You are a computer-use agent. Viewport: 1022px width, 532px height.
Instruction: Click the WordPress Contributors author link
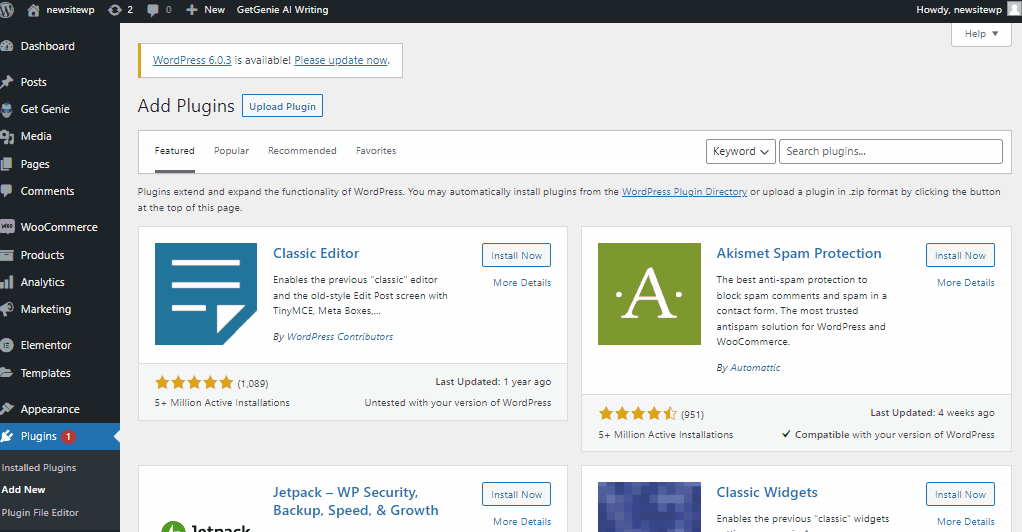pos(340,337)
